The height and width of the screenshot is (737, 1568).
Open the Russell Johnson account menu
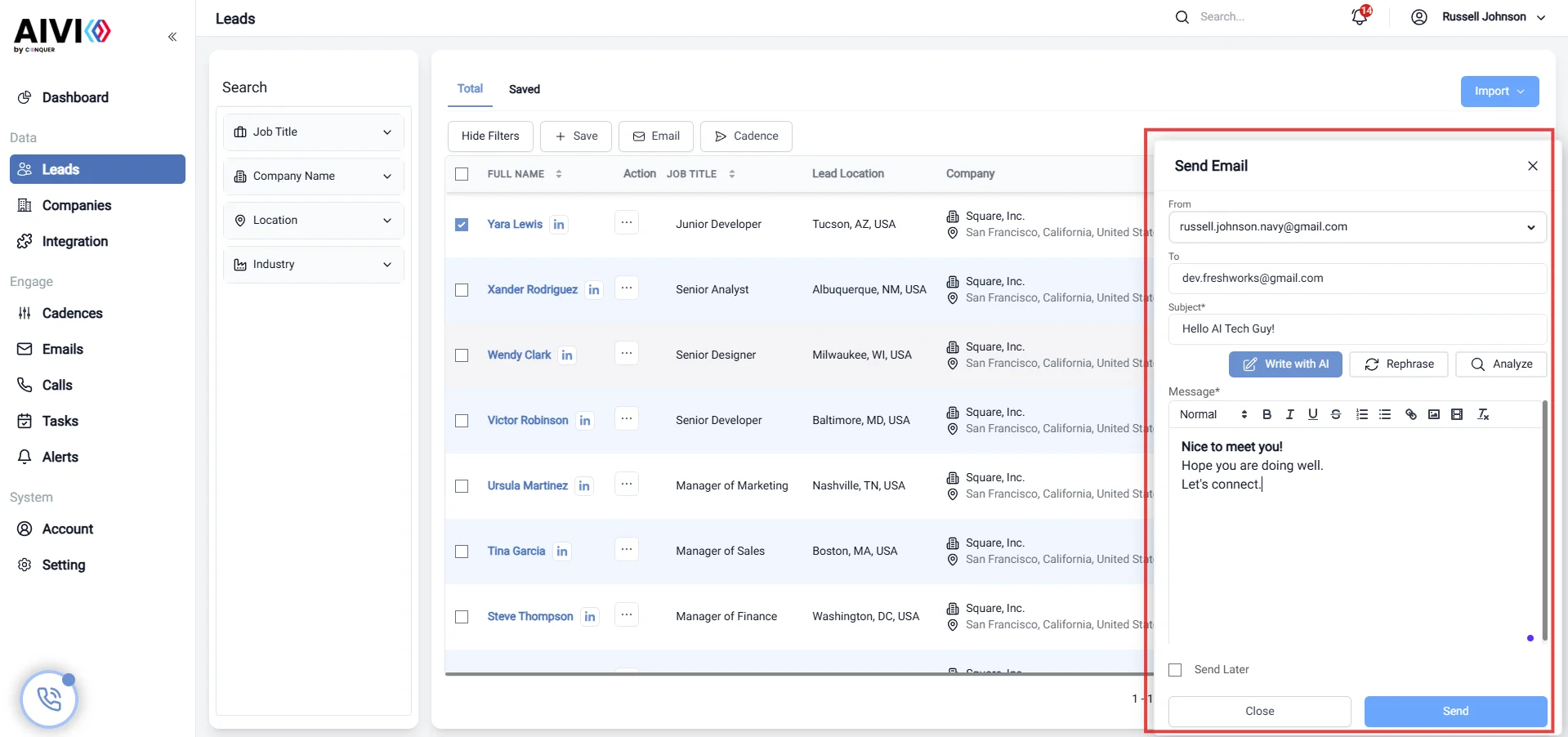coord(1478,17)
